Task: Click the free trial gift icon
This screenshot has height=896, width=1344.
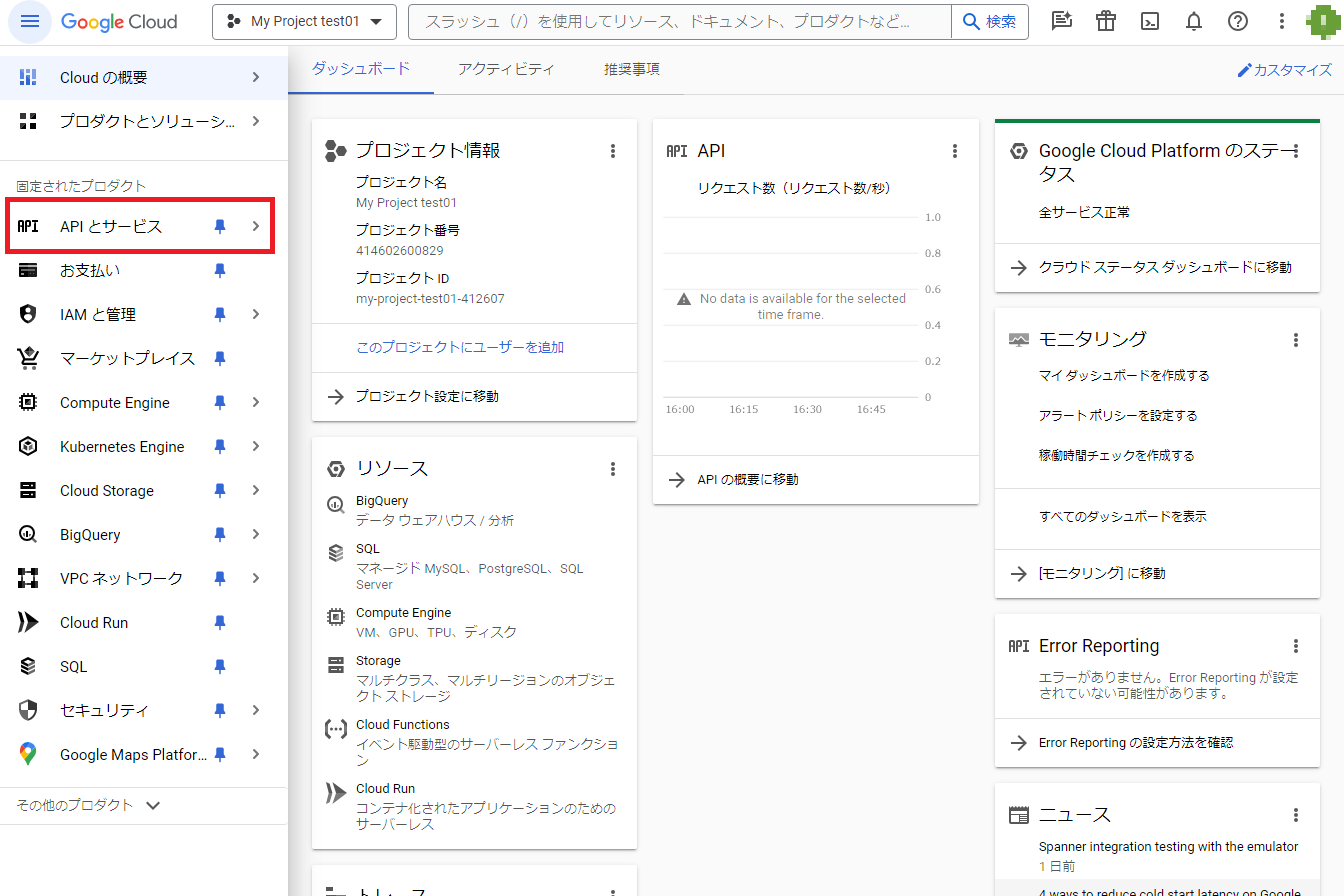Action: (1105, 21)
